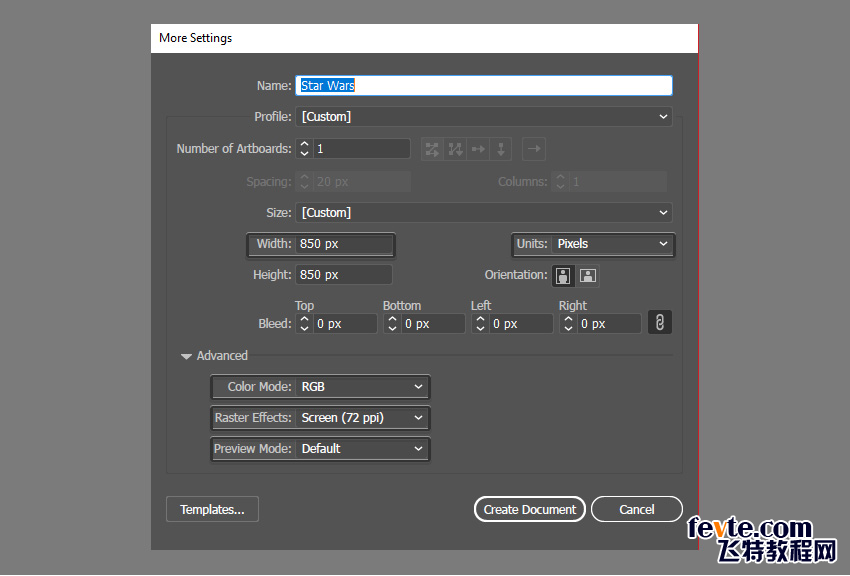
Task: Open the Profile dropdown
Action: (484, 117)
